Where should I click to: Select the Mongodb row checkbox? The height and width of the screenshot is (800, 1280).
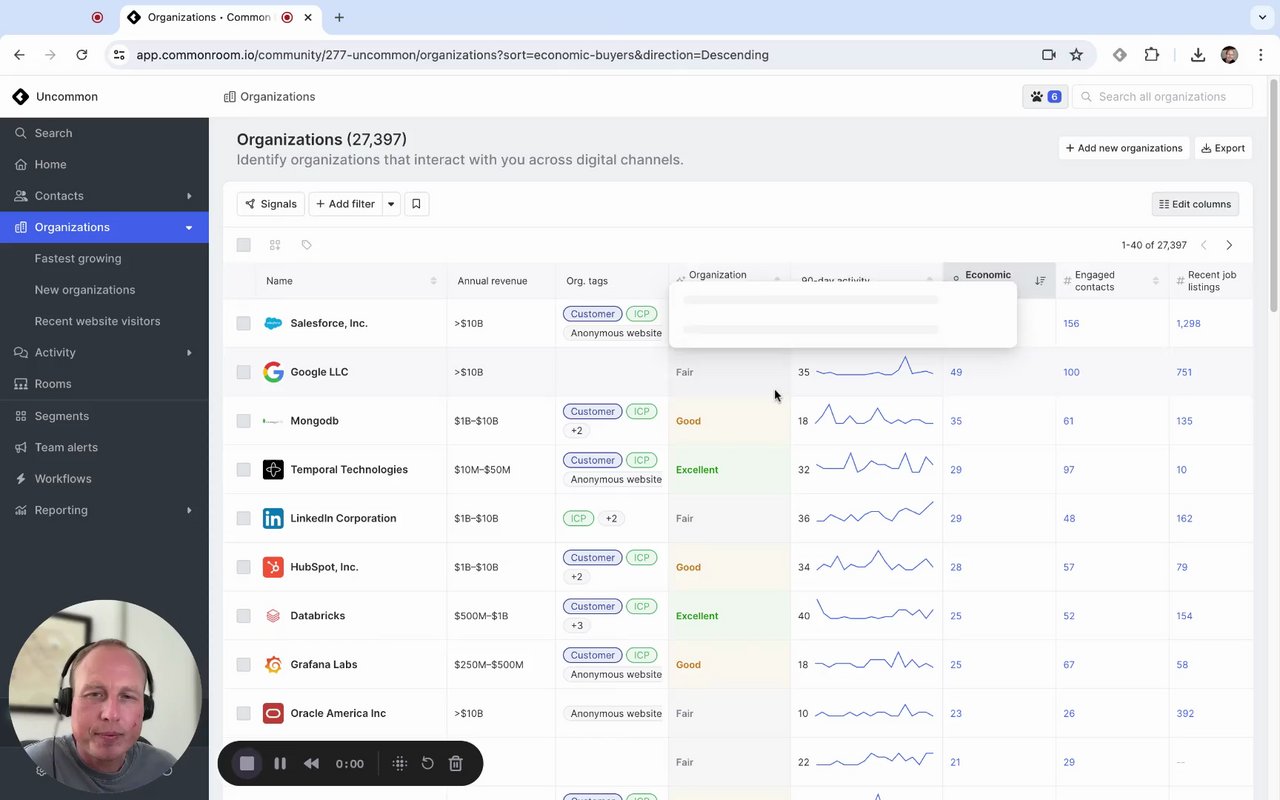pos(243,421)
